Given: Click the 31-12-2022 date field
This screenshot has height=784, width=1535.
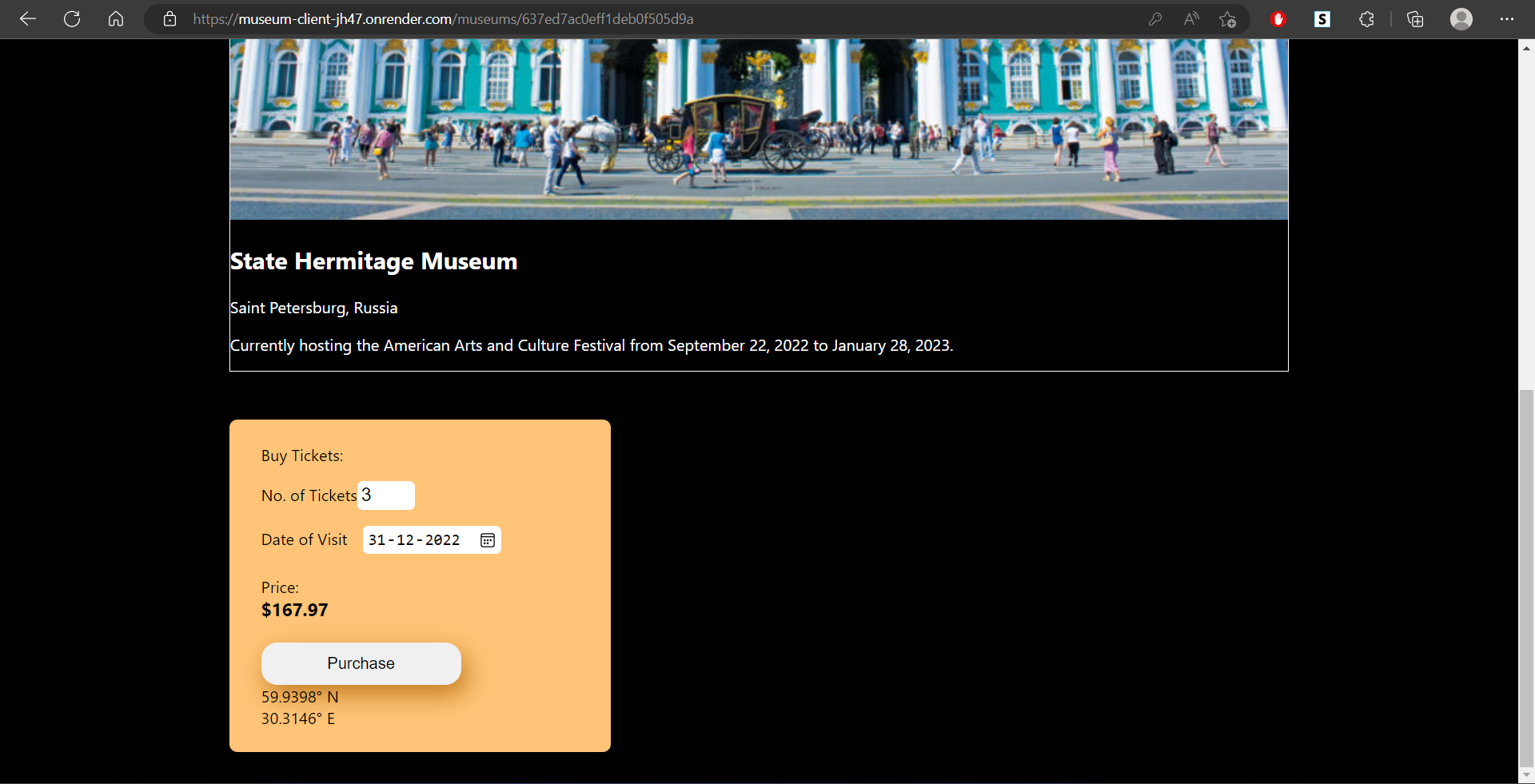Looking at the screenshot, I should coord(416,540).
